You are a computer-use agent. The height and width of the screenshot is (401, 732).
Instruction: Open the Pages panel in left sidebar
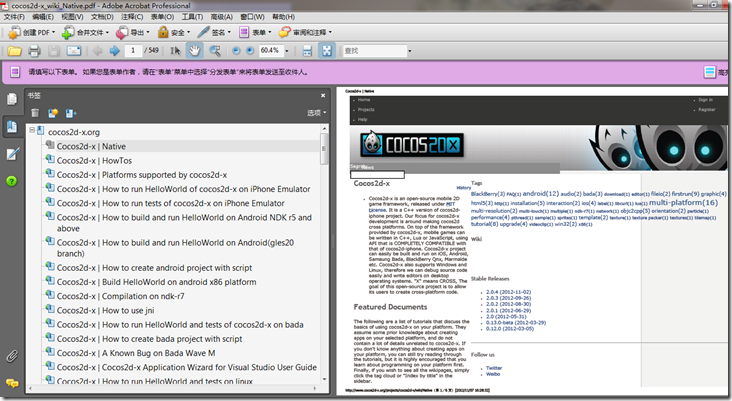(12, 100)
